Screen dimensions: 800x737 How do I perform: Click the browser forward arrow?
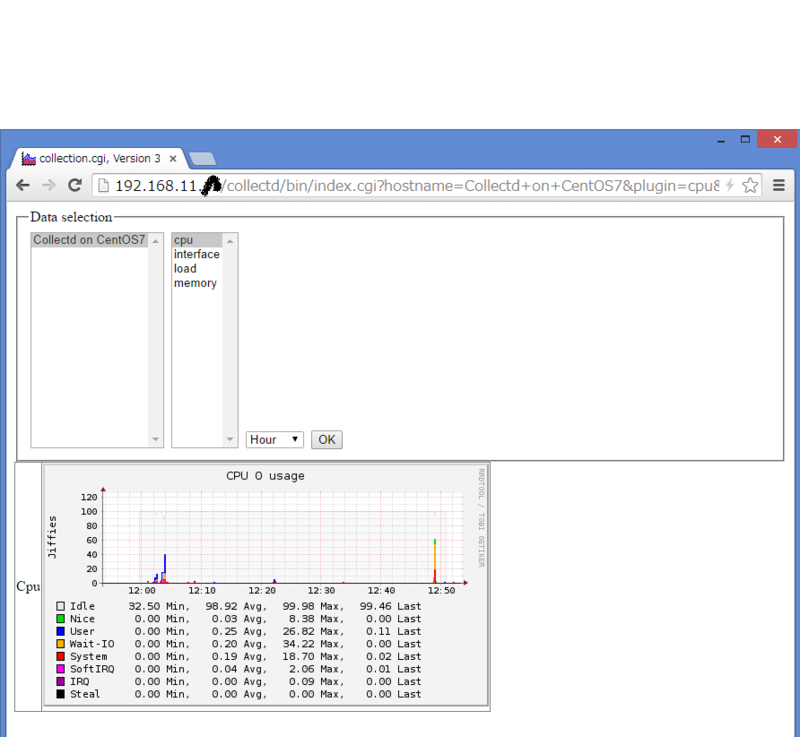(x=48, y=185)
